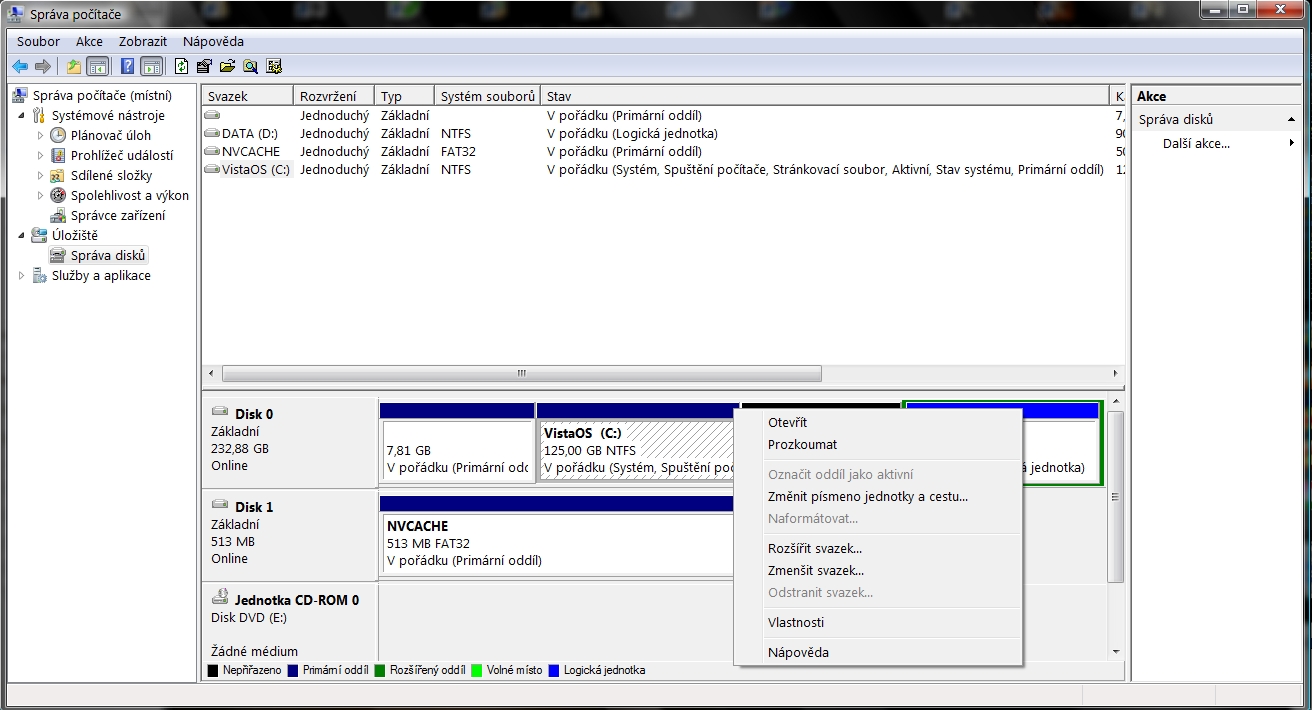
Task: Sort by the Rozvržení column header
Action: coord(335,96)
